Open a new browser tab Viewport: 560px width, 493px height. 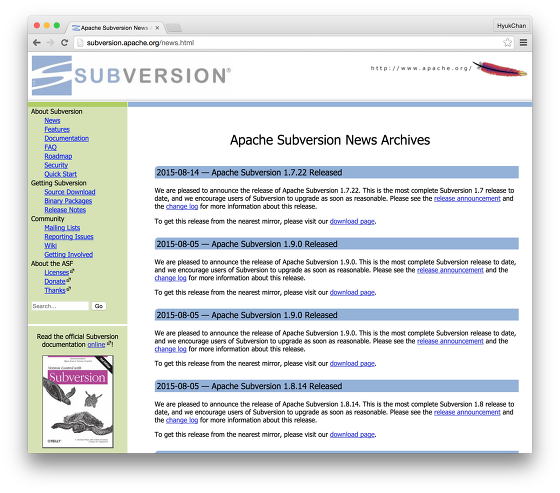[174, 28]
